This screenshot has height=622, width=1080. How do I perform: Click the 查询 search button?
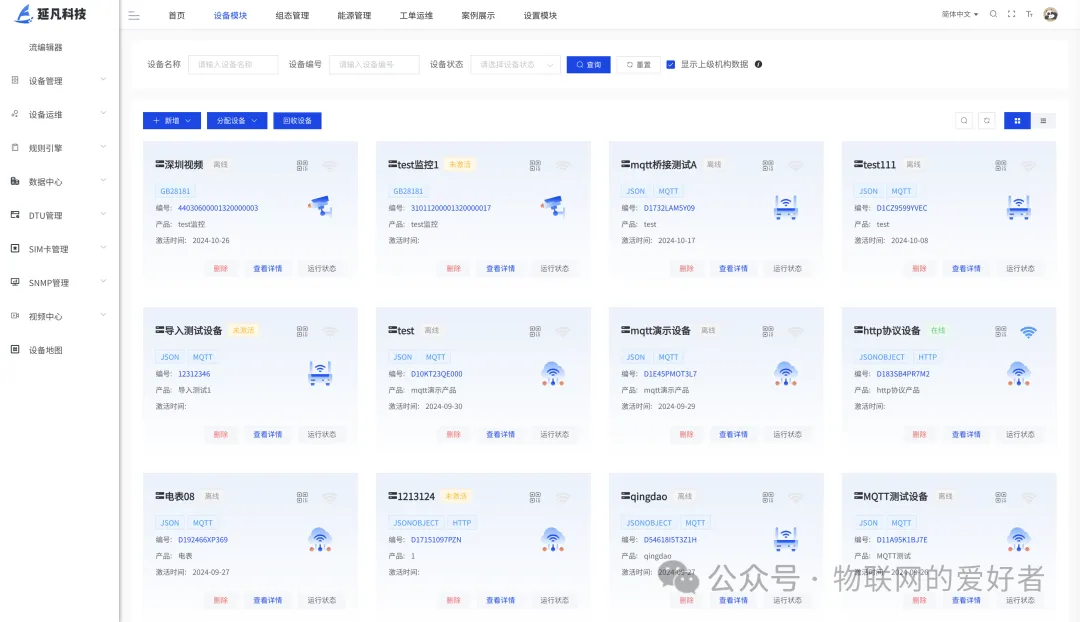pyautogui.click(x=588, y=64)
